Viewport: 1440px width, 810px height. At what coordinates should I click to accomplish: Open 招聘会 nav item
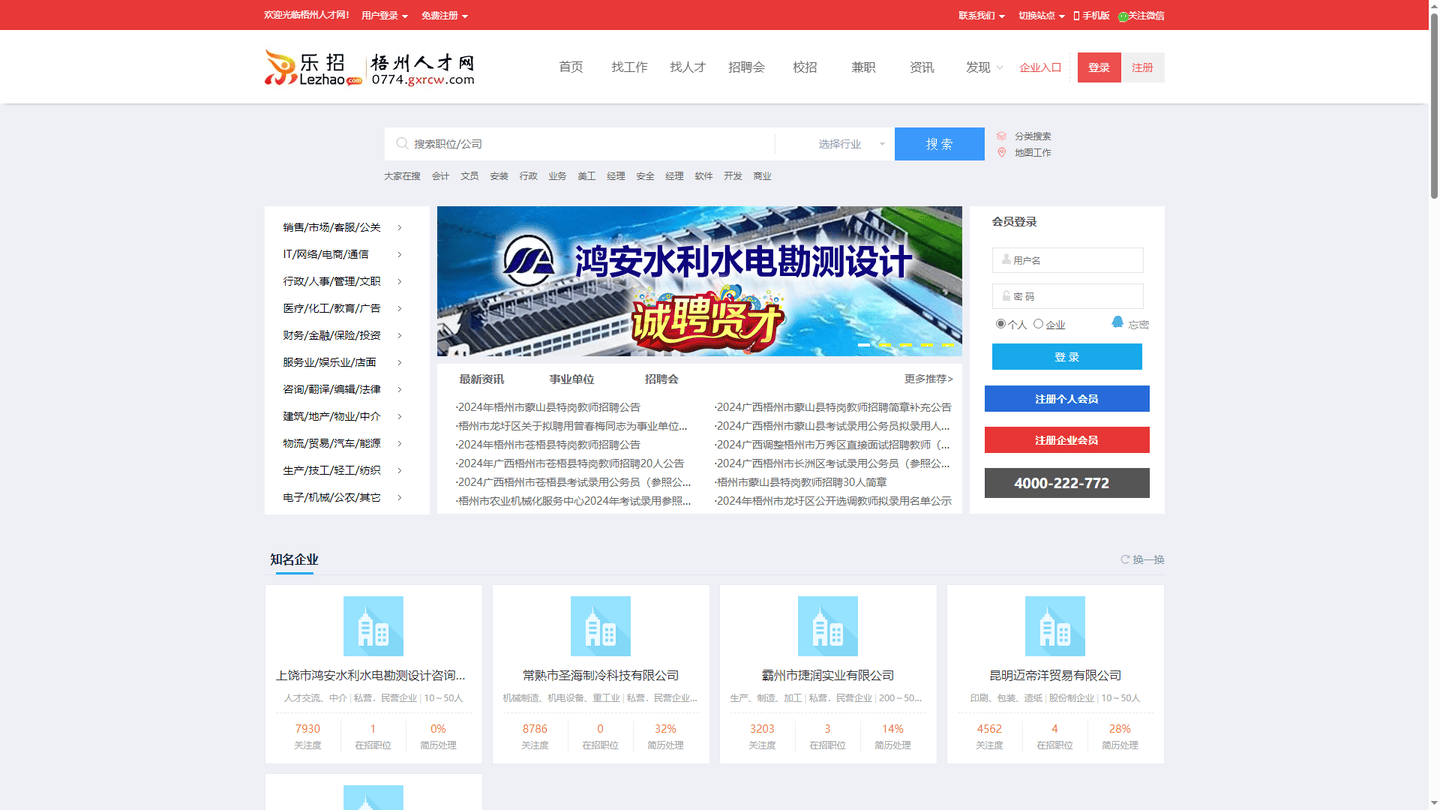[x=746, y=67]
